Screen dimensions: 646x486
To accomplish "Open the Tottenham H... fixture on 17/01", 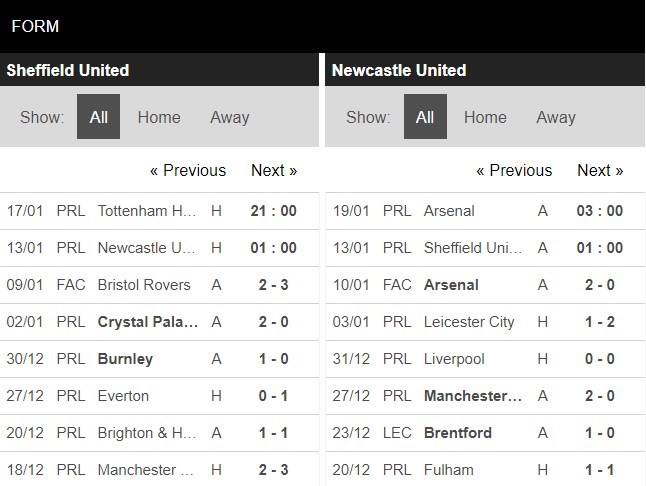I will [159, 211].
